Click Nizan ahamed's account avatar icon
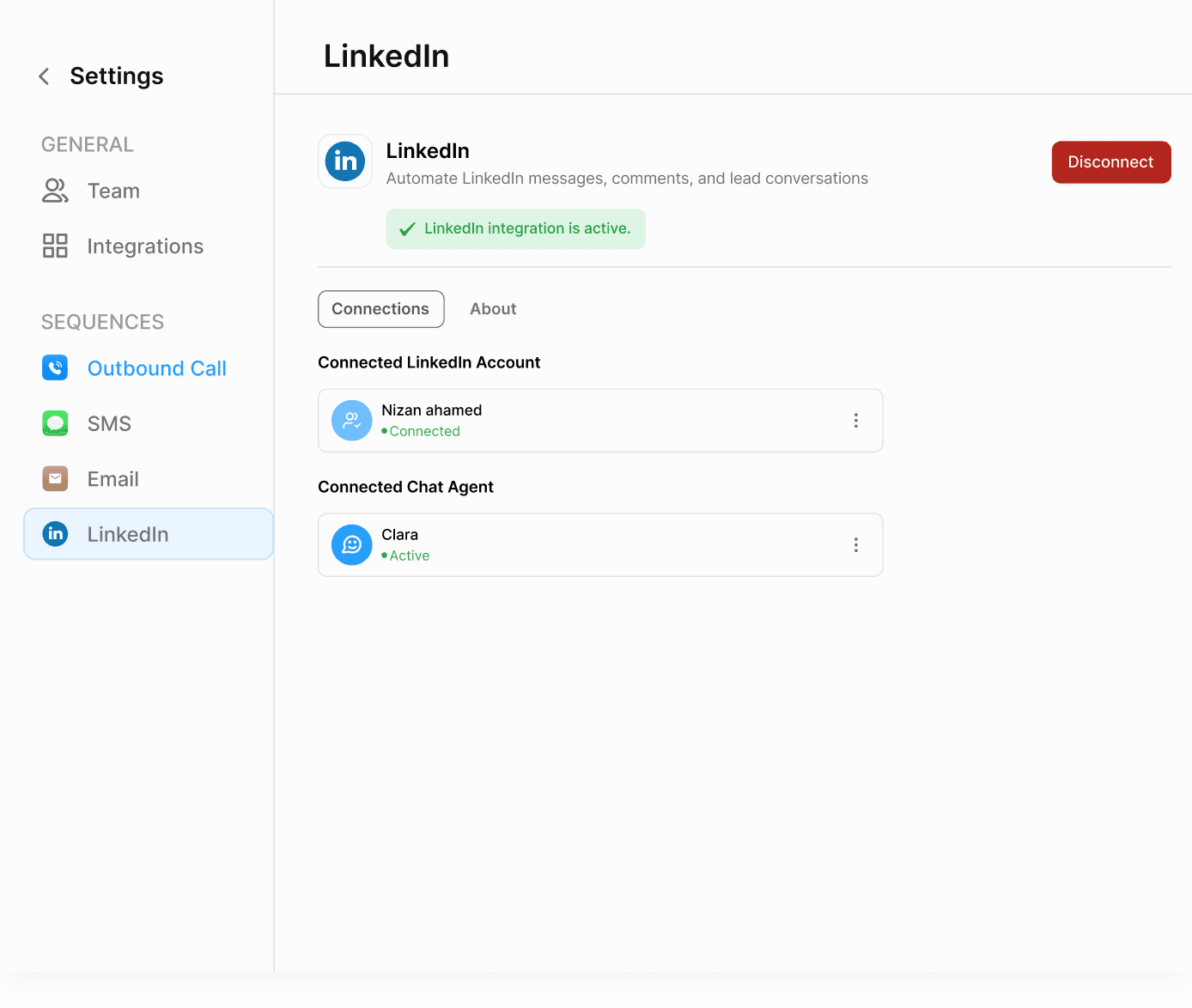1192x1008 pixels. (x=352, y=421)
